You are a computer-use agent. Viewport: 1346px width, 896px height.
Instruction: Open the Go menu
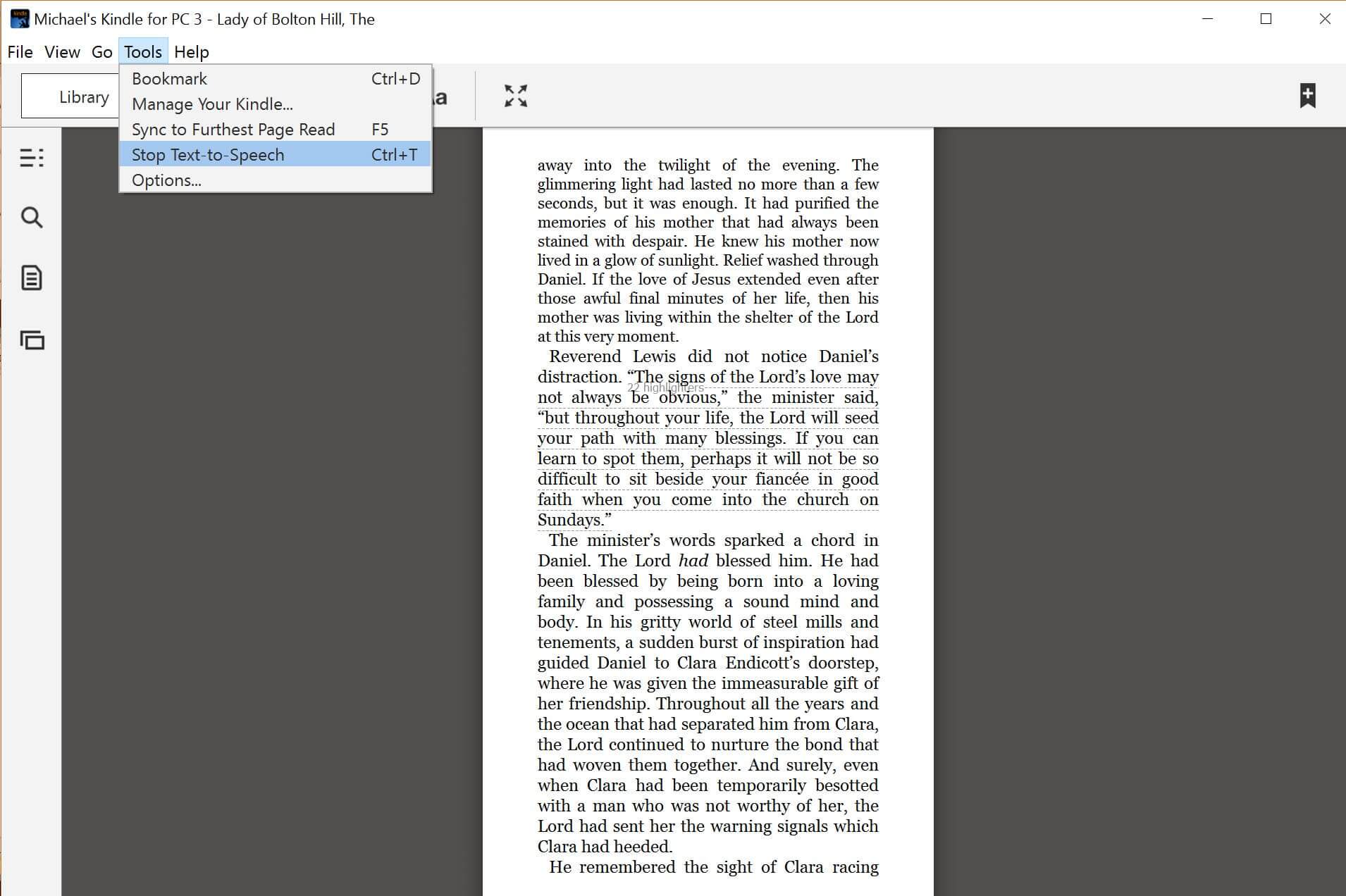(x=101, y=52)
